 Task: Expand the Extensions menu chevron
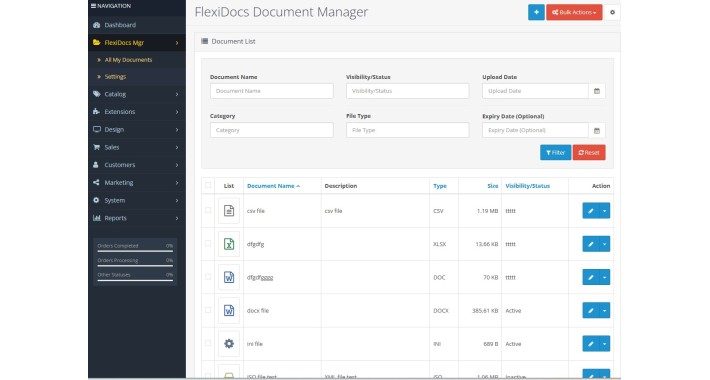click(177, 112)
